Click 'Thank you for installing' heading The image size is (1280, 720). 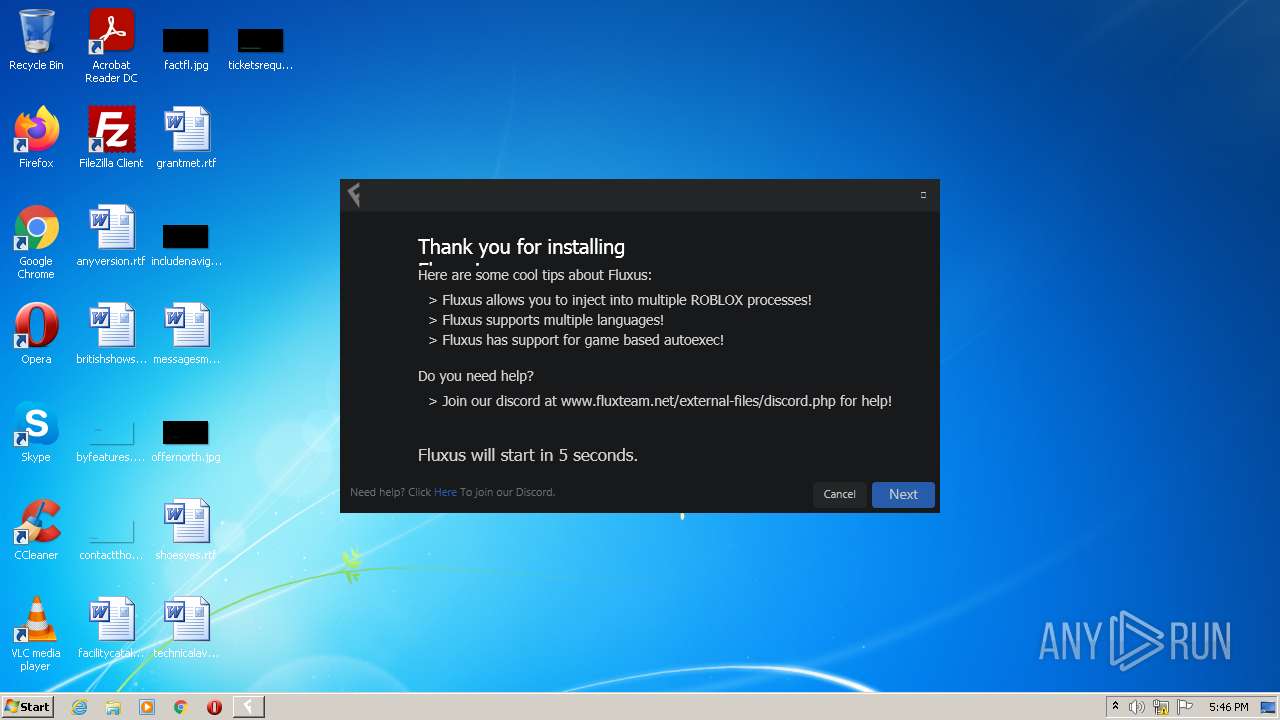[x=521, y=247]
